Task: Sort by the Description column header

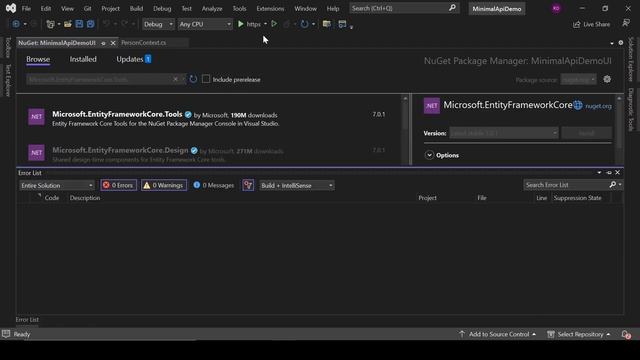Action: tap(85, 198)
